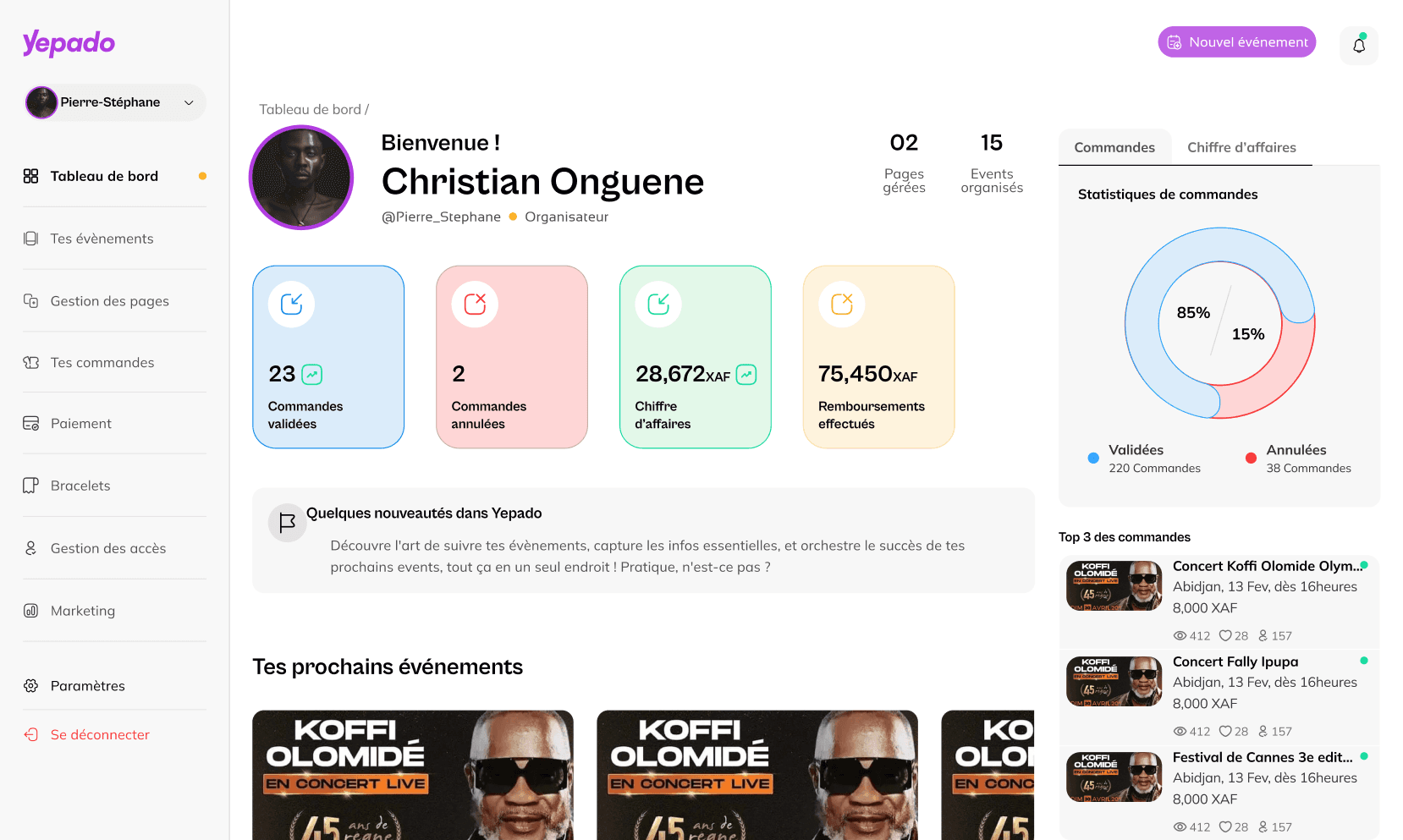Click the Paramètres gear icon
Screen dimensions: 1403x840
coord(31,686)
